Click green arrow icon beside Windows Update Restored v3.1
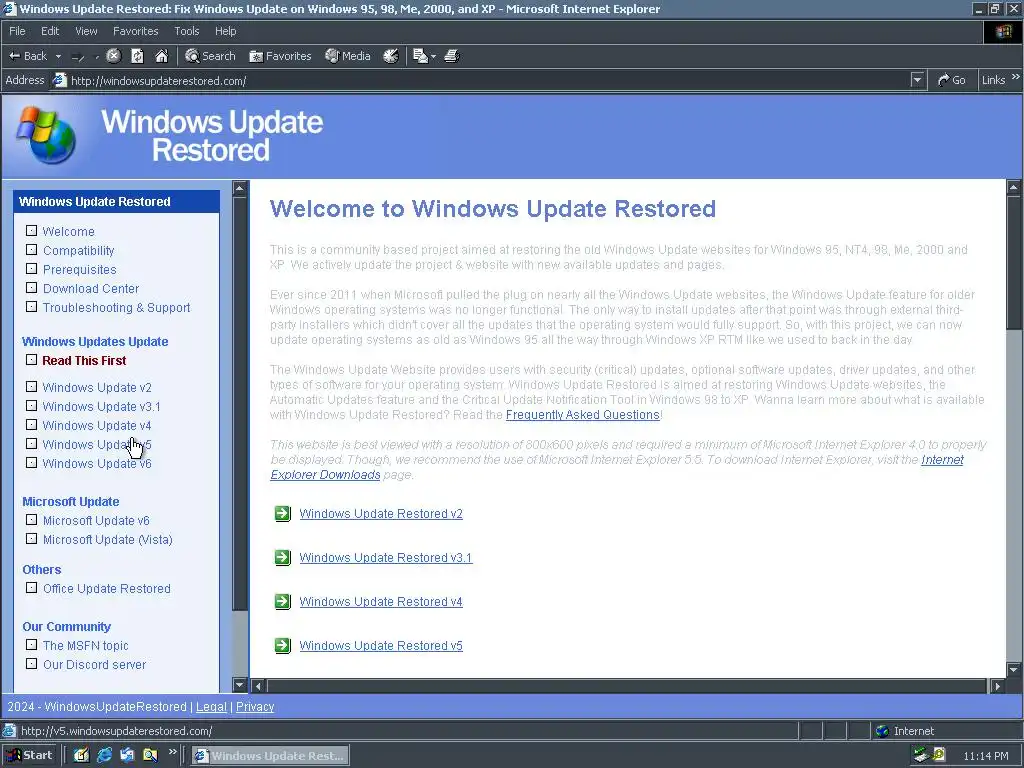 [282, 557]
